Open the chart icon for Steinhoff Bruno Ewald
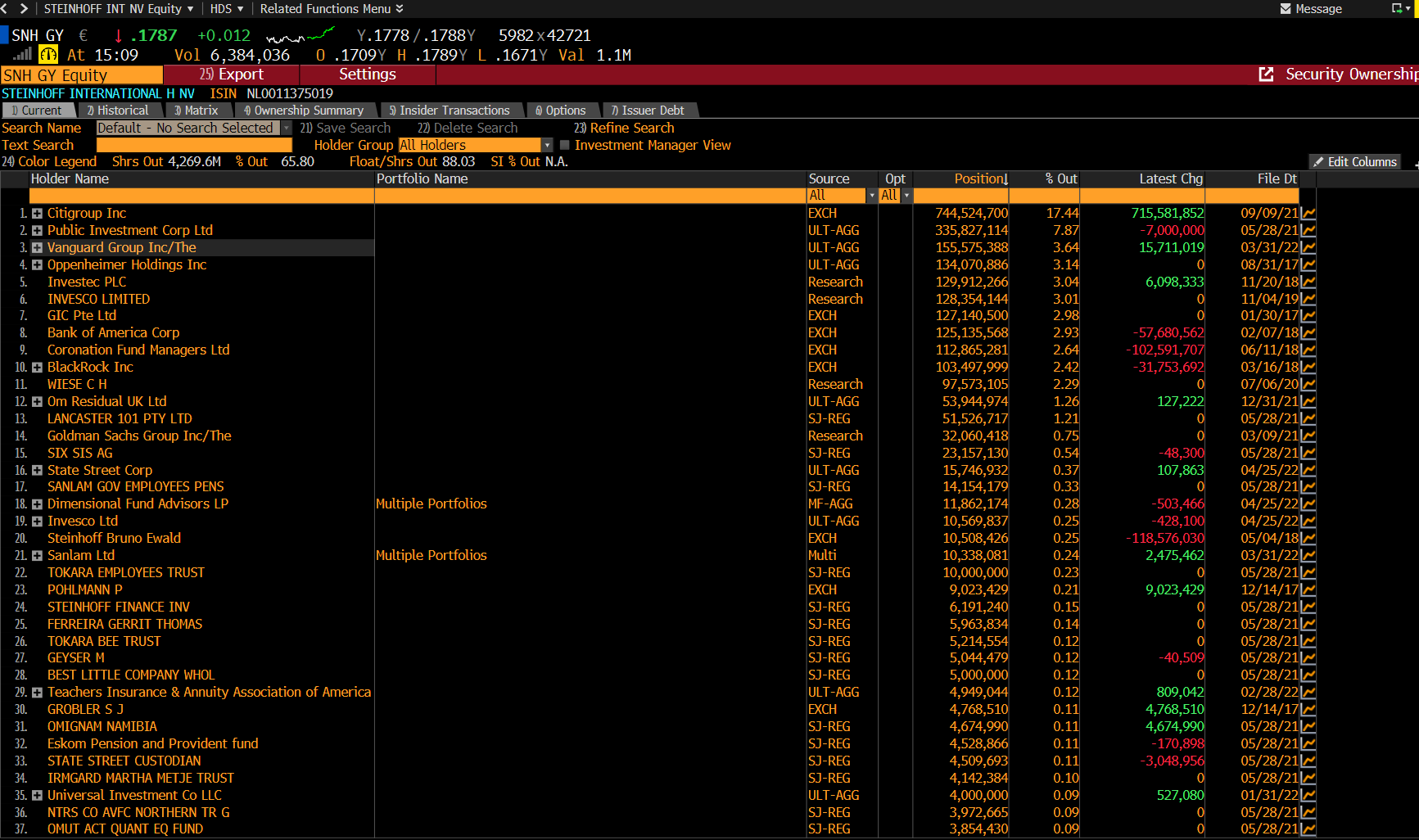The width and height of the screenshot is (1419, 840). pos(1308,539)
